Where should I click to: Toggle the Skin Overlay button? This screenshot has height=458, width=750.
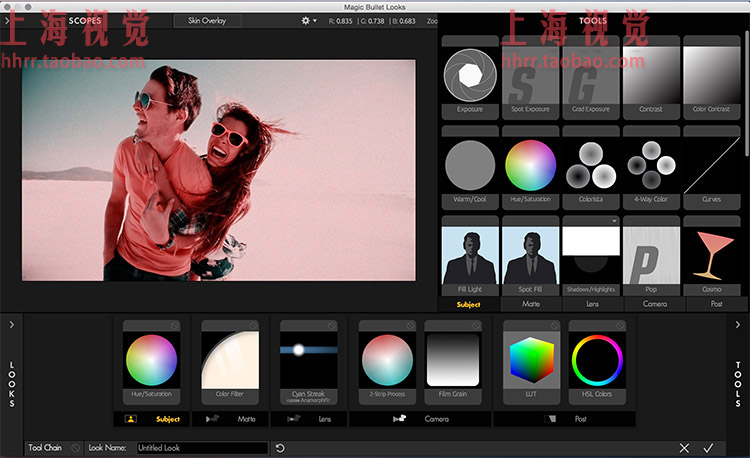[209, 20]
